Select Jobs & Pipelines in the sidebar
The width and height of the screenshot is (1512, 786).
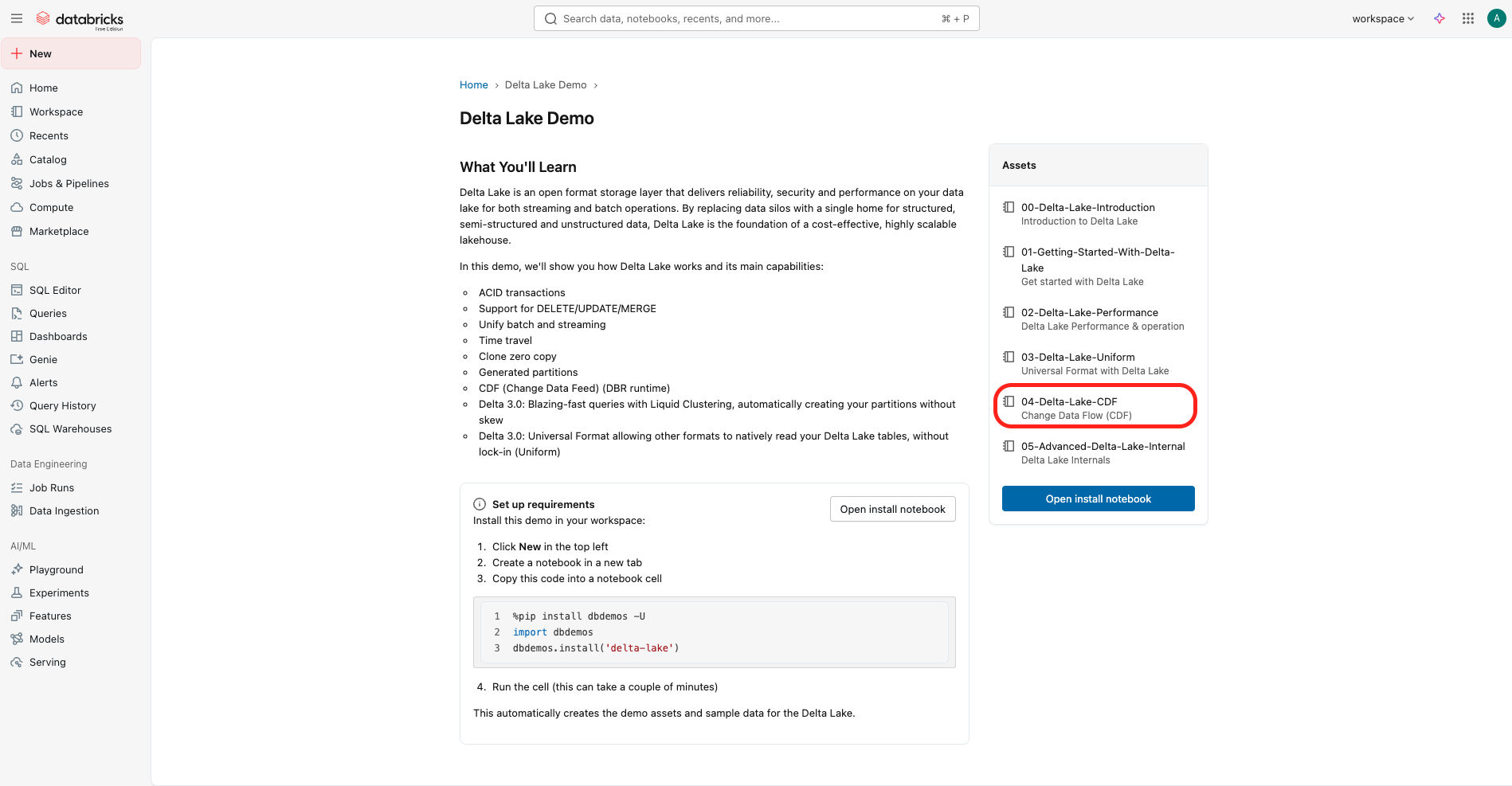[x=69, y=183]
